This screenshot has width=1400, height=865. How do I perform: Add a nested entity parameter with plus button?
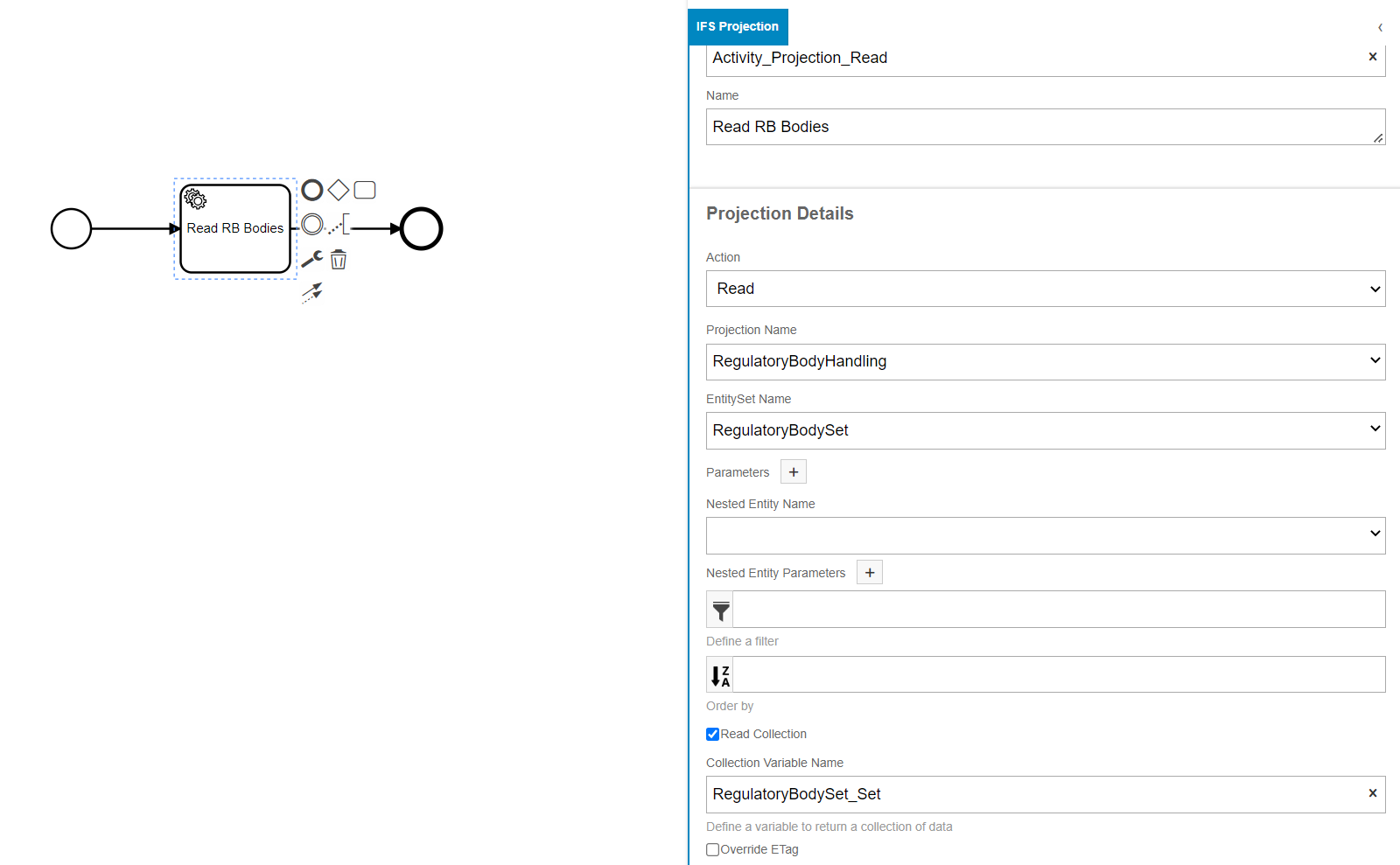pos(870,573)
